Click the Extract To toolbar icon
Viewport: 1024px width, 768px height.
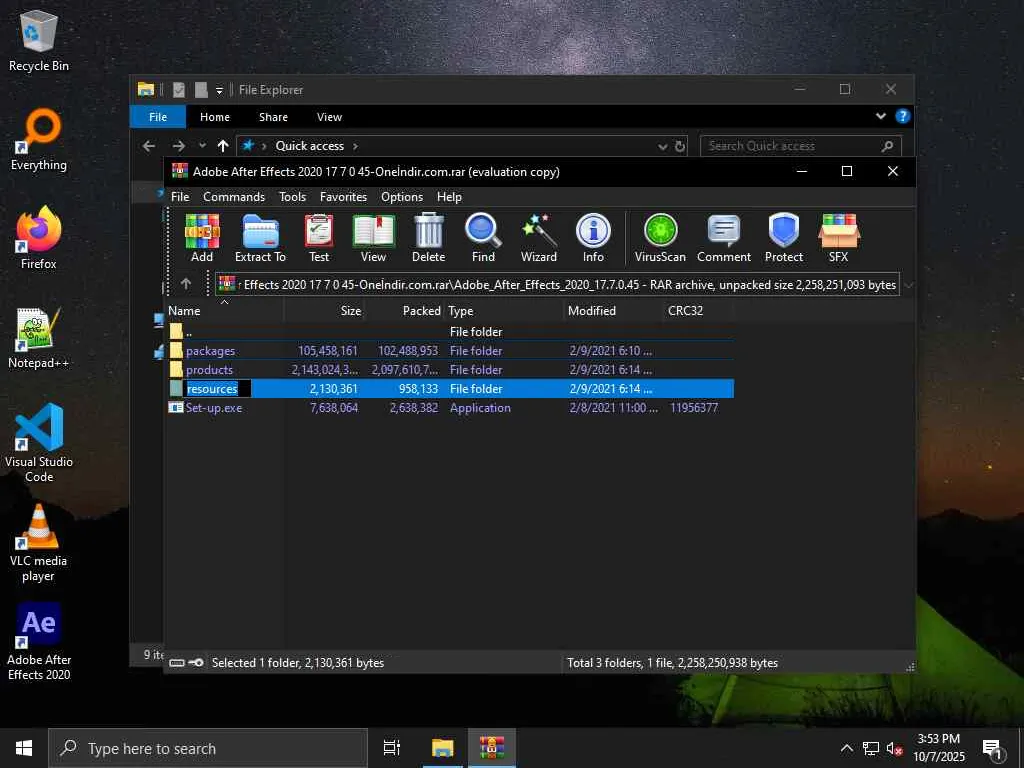click(260, 238)
